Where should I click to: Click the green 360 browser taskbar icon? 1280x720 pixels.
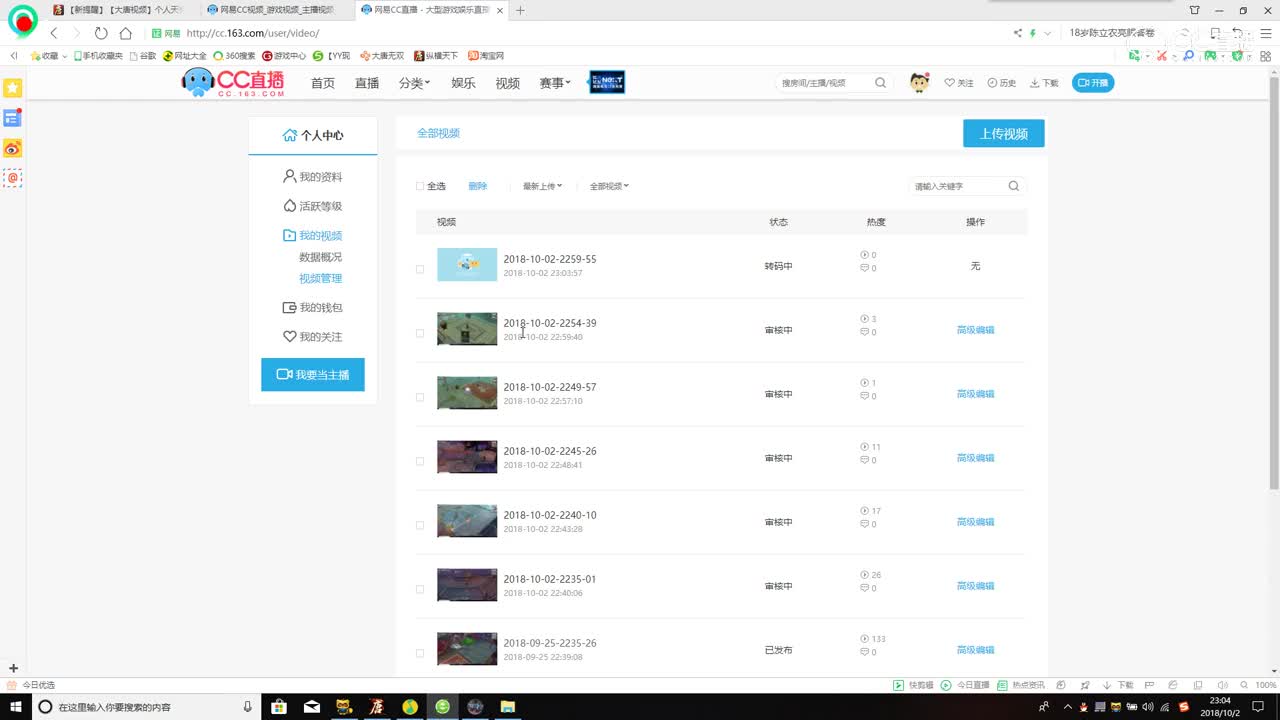(442, 707)
